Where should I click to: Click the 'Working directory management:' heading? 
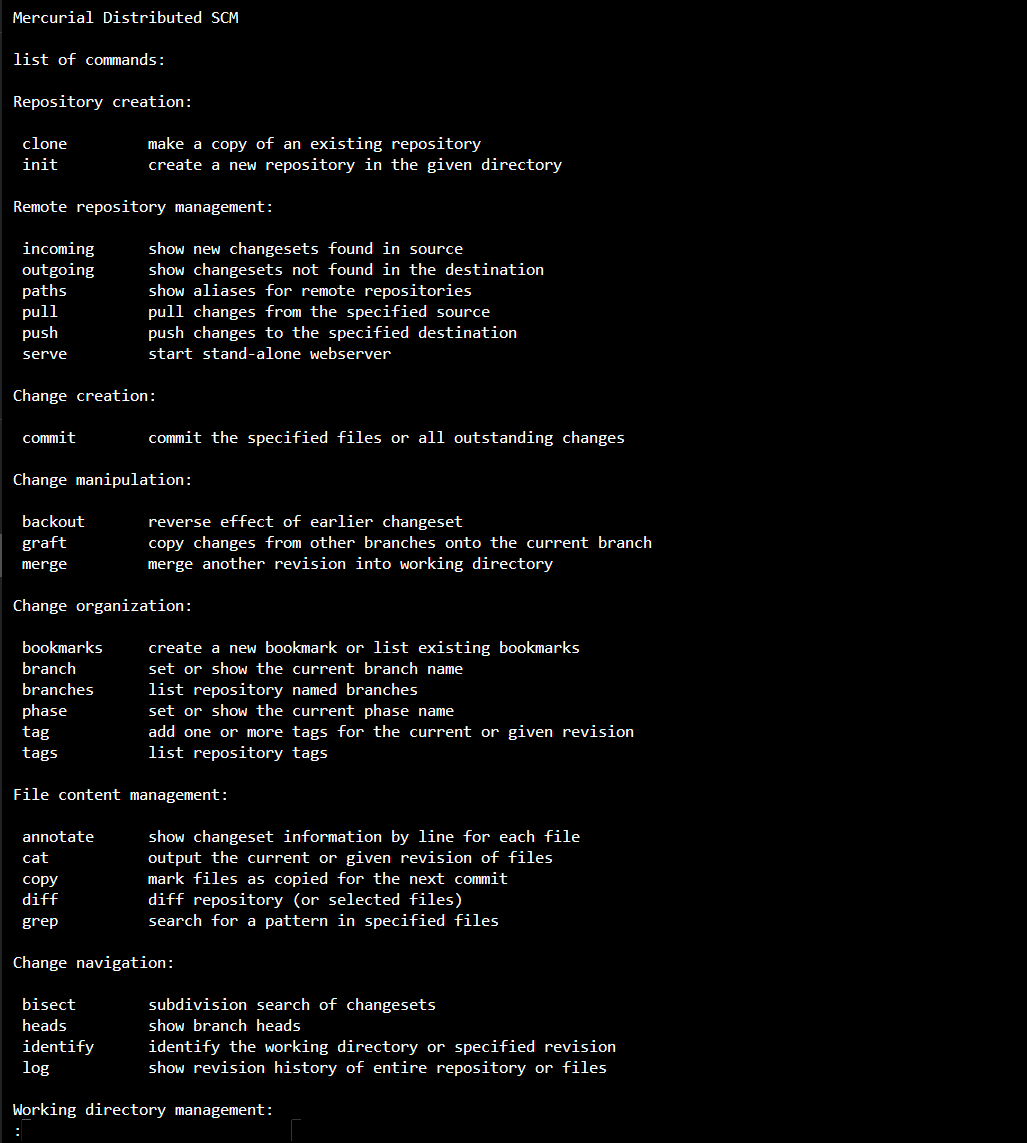click(143, 1110)
